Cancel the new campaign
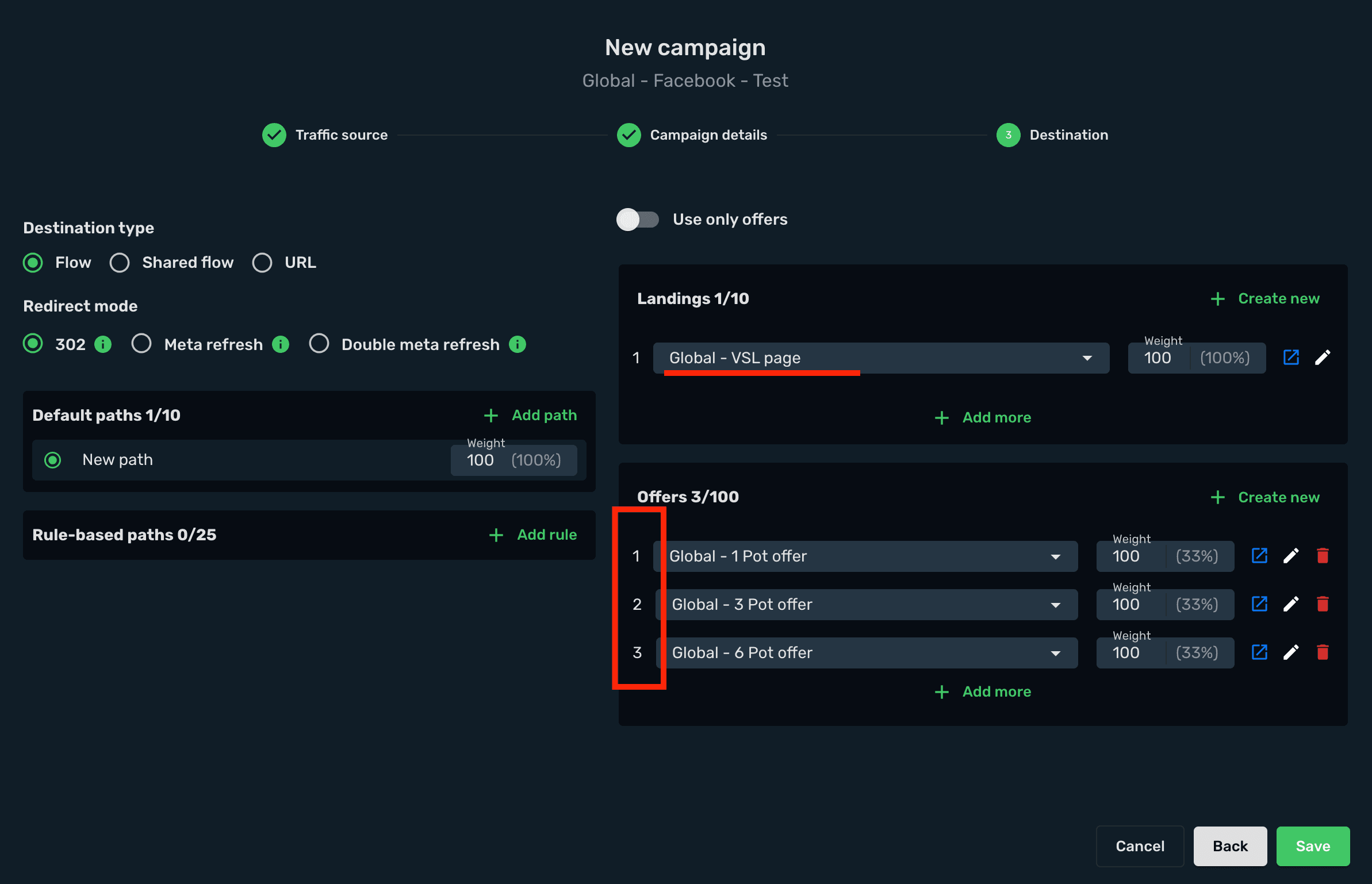The width and height of the screenshot is (1372, 884). pyautogui.click(x=1140, y=846)
